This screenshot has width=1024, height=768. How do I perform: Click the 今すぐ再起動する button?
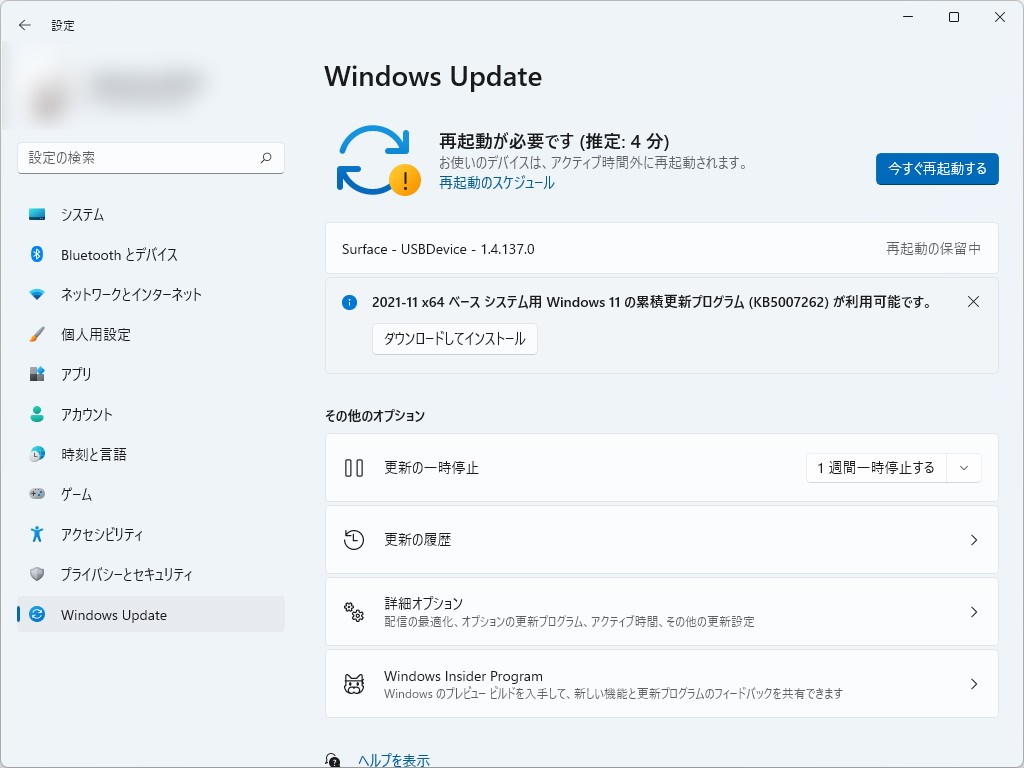point(936,169)
